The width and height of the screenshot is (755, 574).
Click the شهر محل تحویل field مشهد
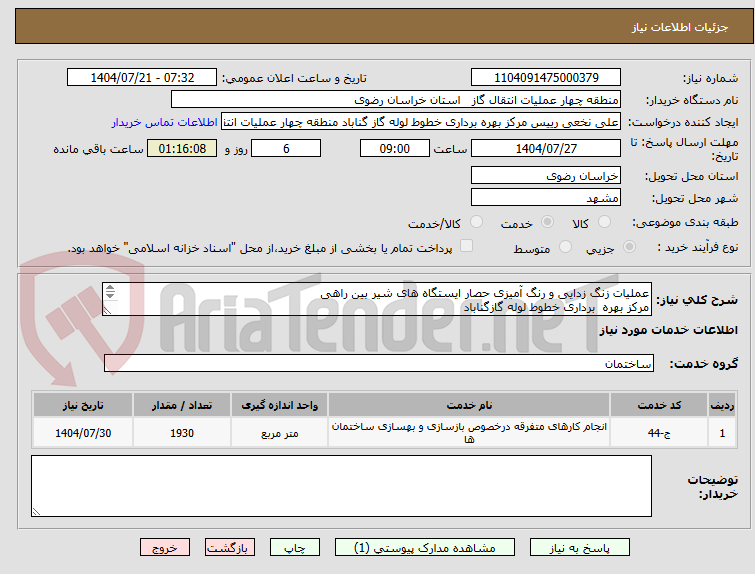pyautogui.click(x=546, y=197)
